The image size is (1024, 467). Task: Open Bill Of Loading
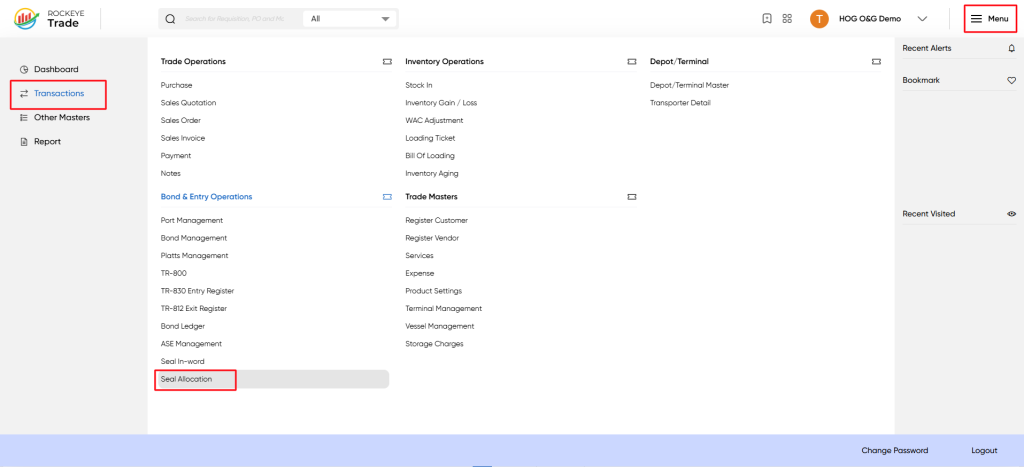click(x=430, y=156)
